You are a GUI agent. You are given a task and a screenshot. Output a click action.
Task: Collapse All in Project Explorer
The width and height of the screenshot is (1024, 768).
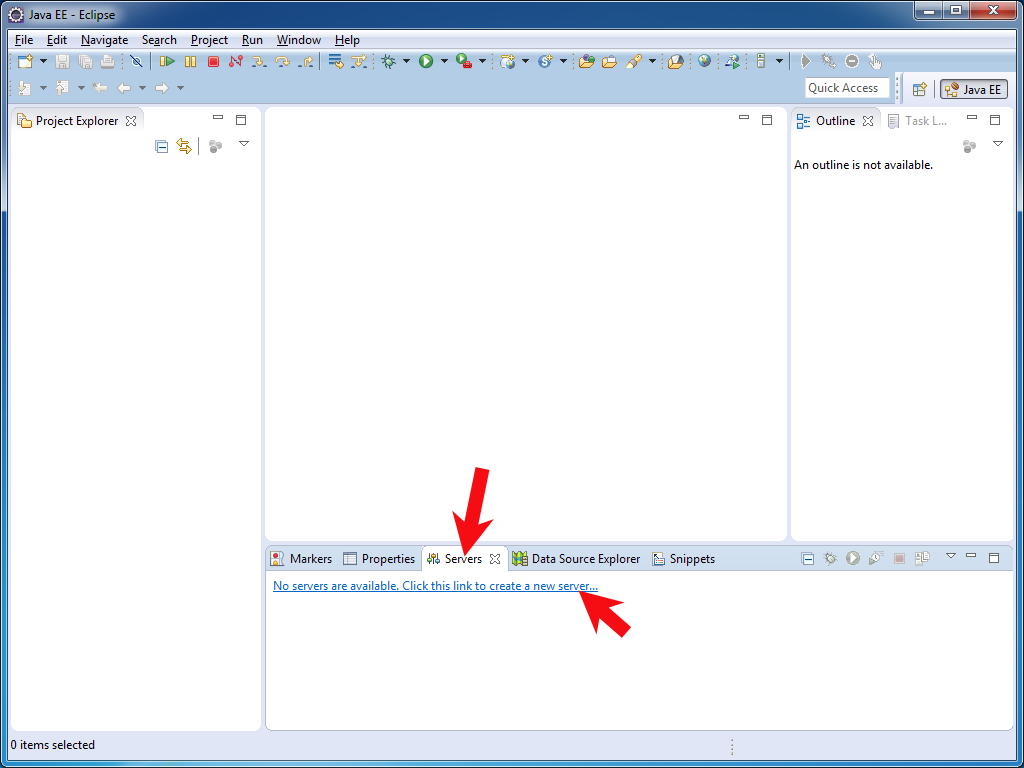pyautogui.click(x=161, y=146)
